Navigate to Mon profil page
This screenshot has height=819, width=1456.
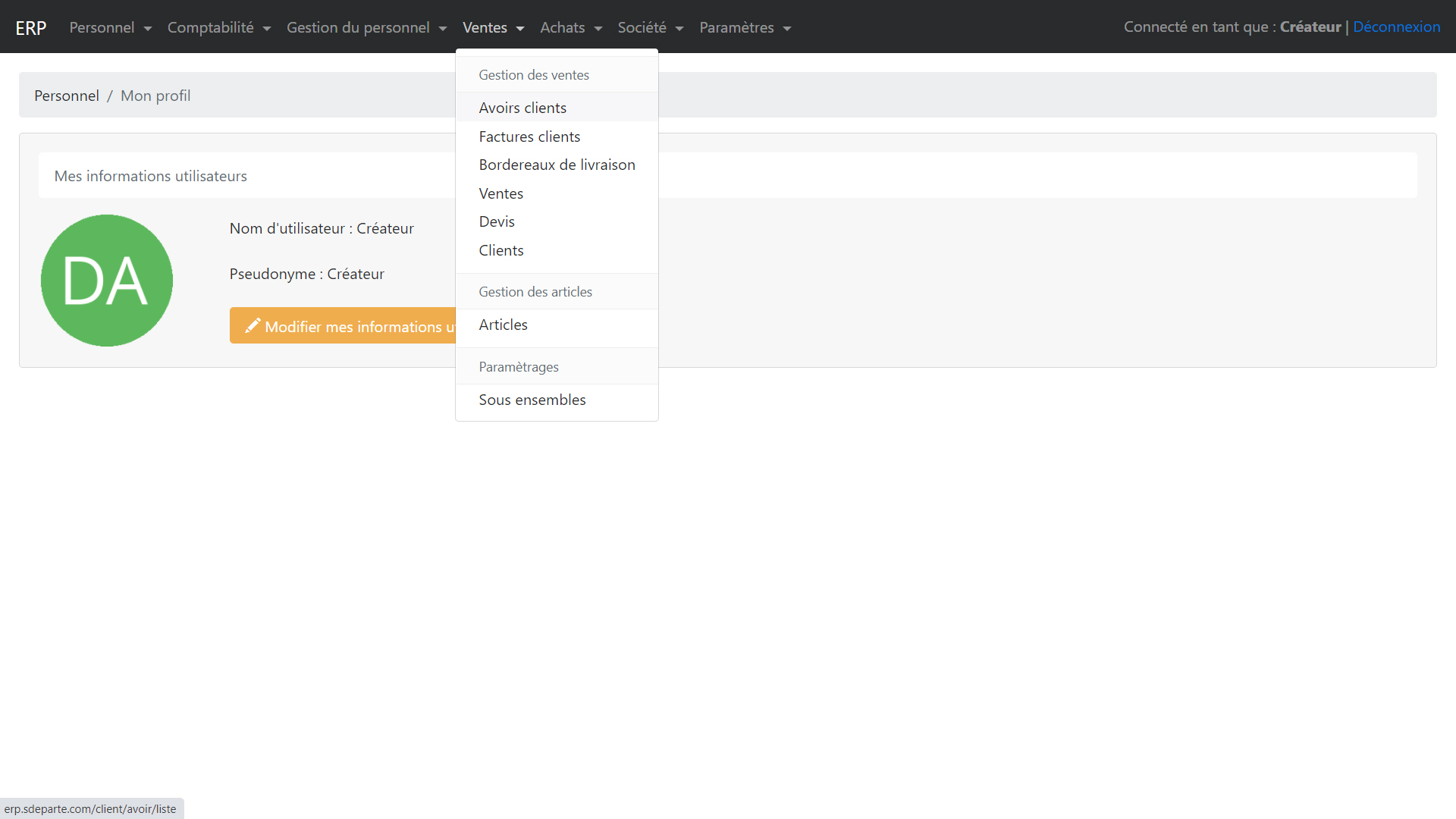[x=154, y=94]
